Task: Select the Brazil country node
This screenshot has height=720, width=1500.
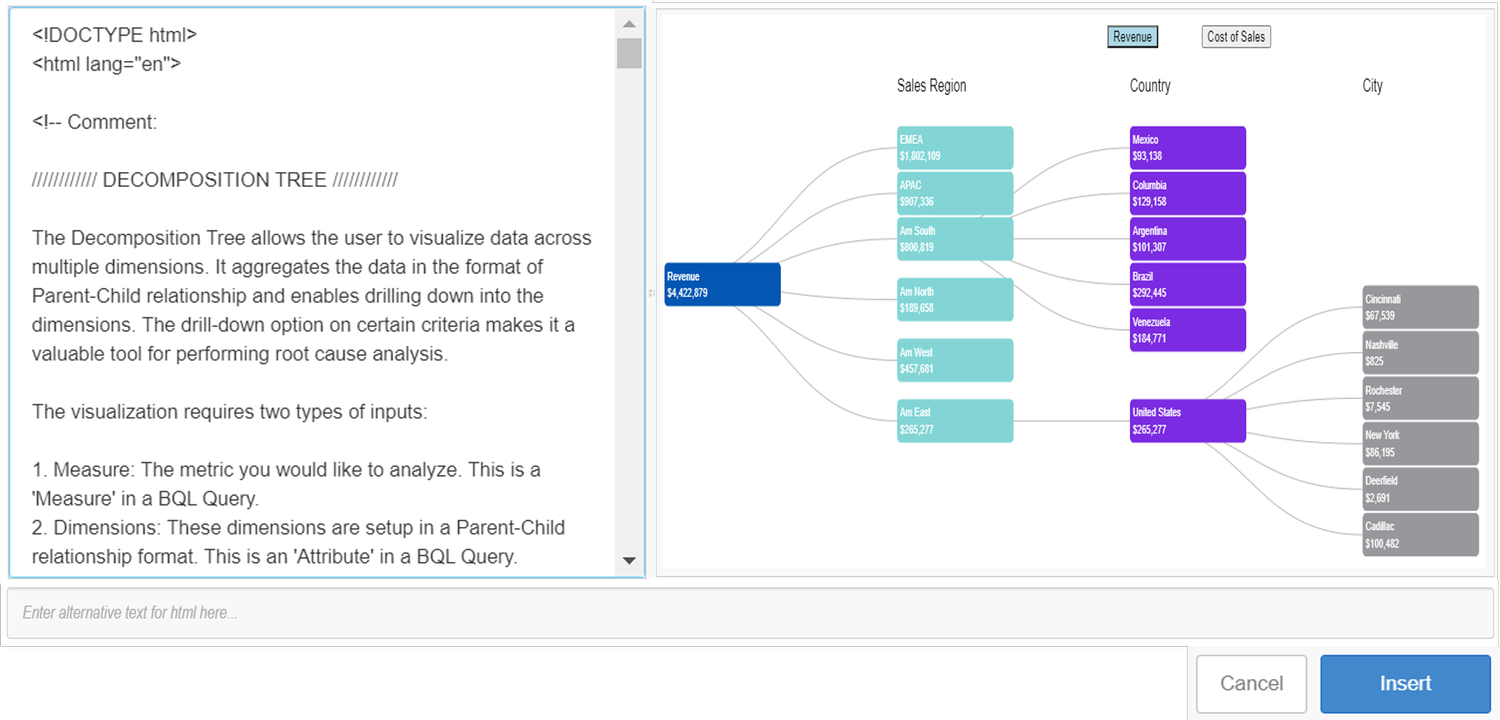Action: (1187, 284)
